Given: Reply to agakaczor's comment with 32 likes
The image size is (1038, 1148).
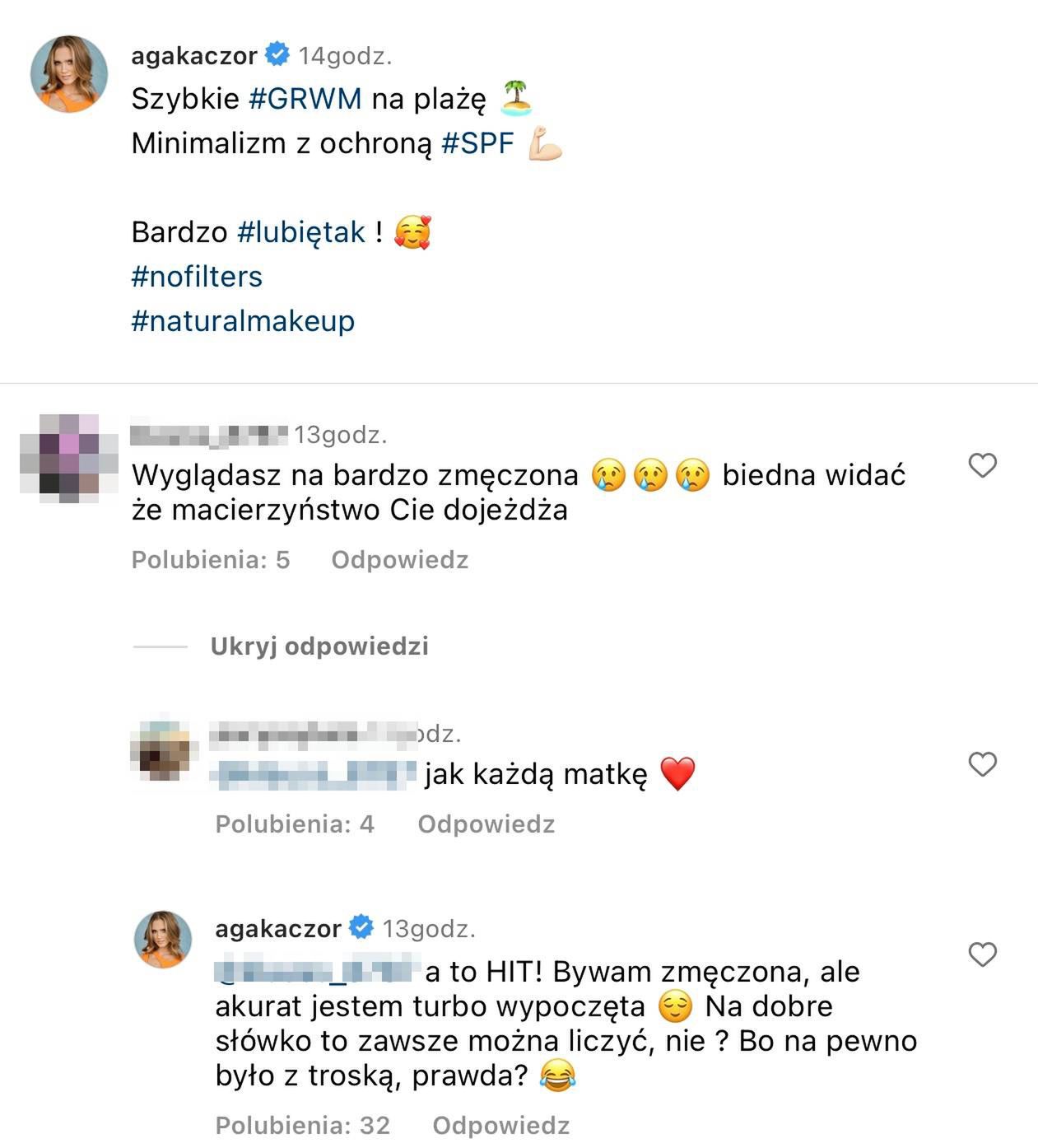Looking at the screenshot, I should 501,1125.
